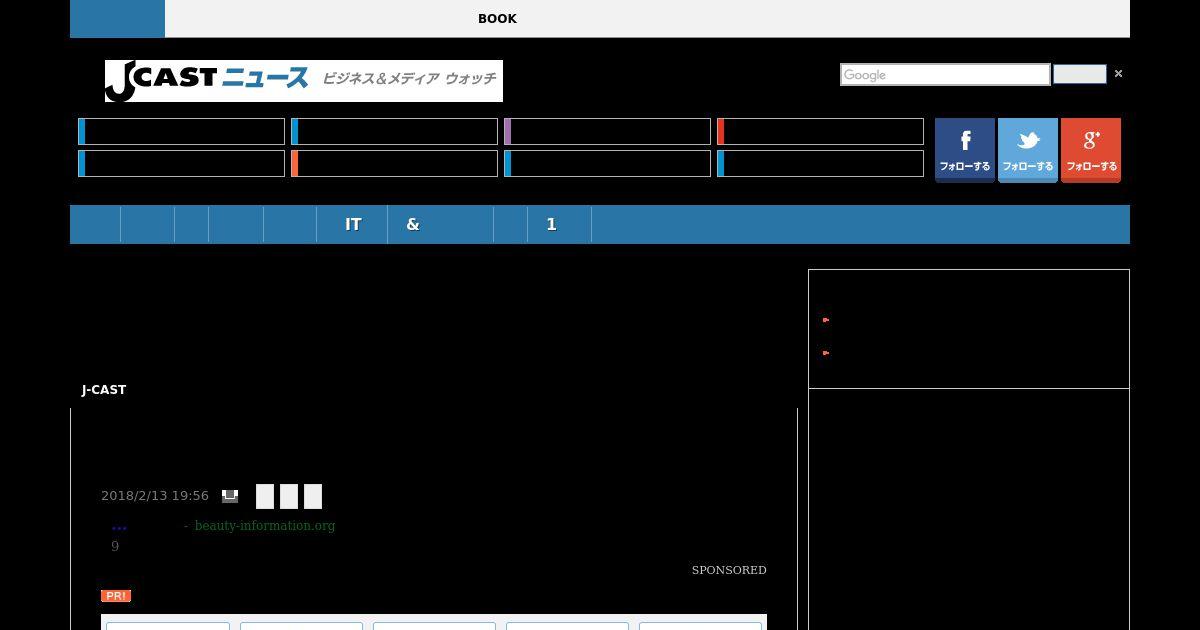The image size is (1200, 630).
Task: Click the SPONSORED label
Action: click(729, 570)
